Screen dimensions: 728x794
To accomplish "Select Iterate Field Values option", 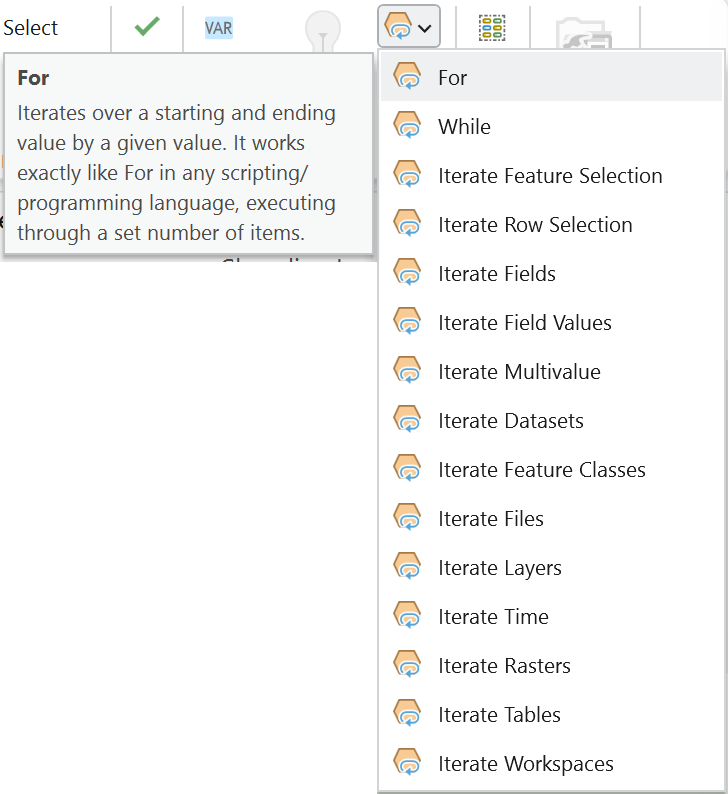I will coord(551,323).
